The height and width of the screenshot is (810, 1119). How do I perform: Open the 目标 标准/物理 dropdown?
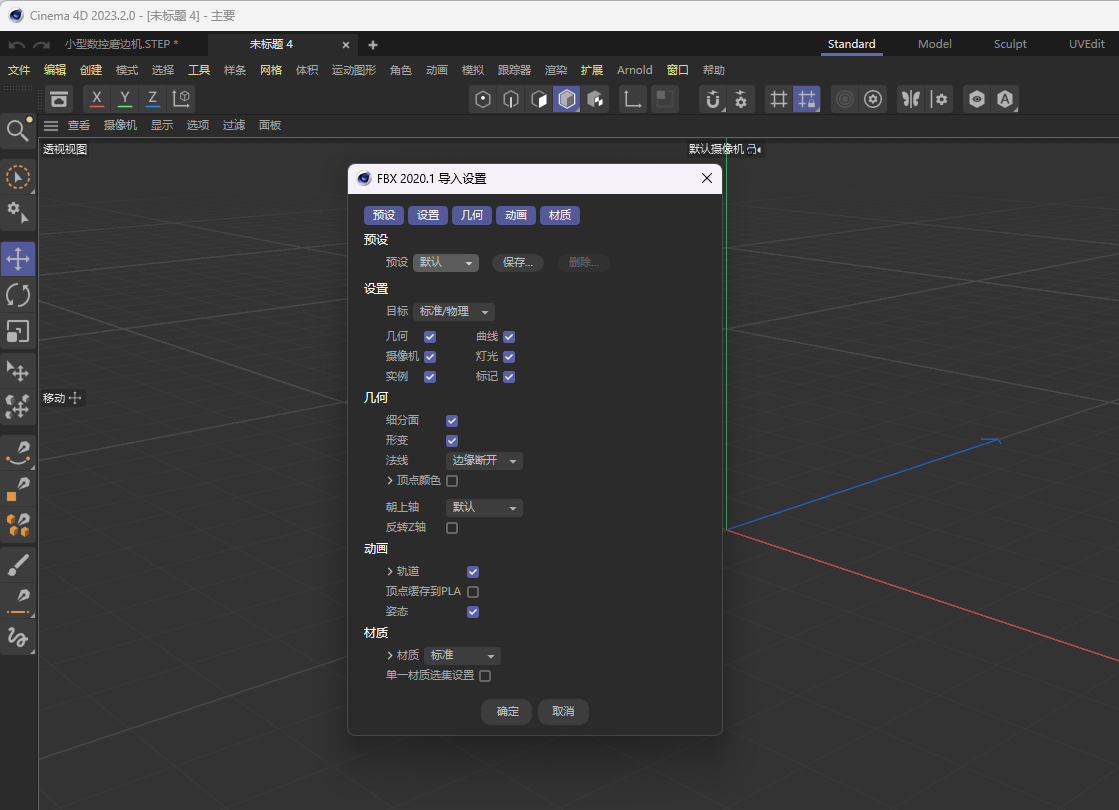(x=454, y=312)
